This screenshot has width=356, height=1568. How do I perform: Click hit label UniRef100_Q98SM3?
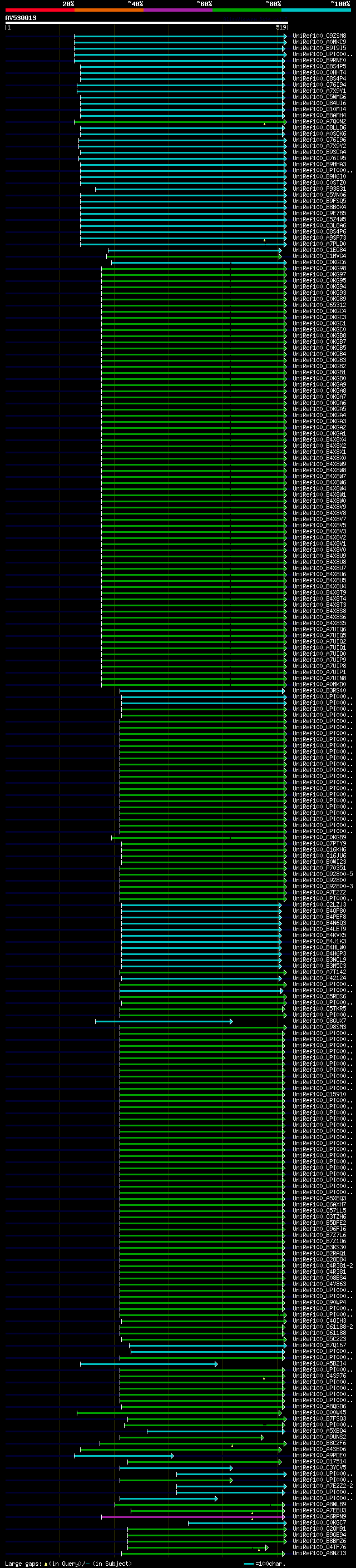pyautogui.click(x=319, y=1027)
